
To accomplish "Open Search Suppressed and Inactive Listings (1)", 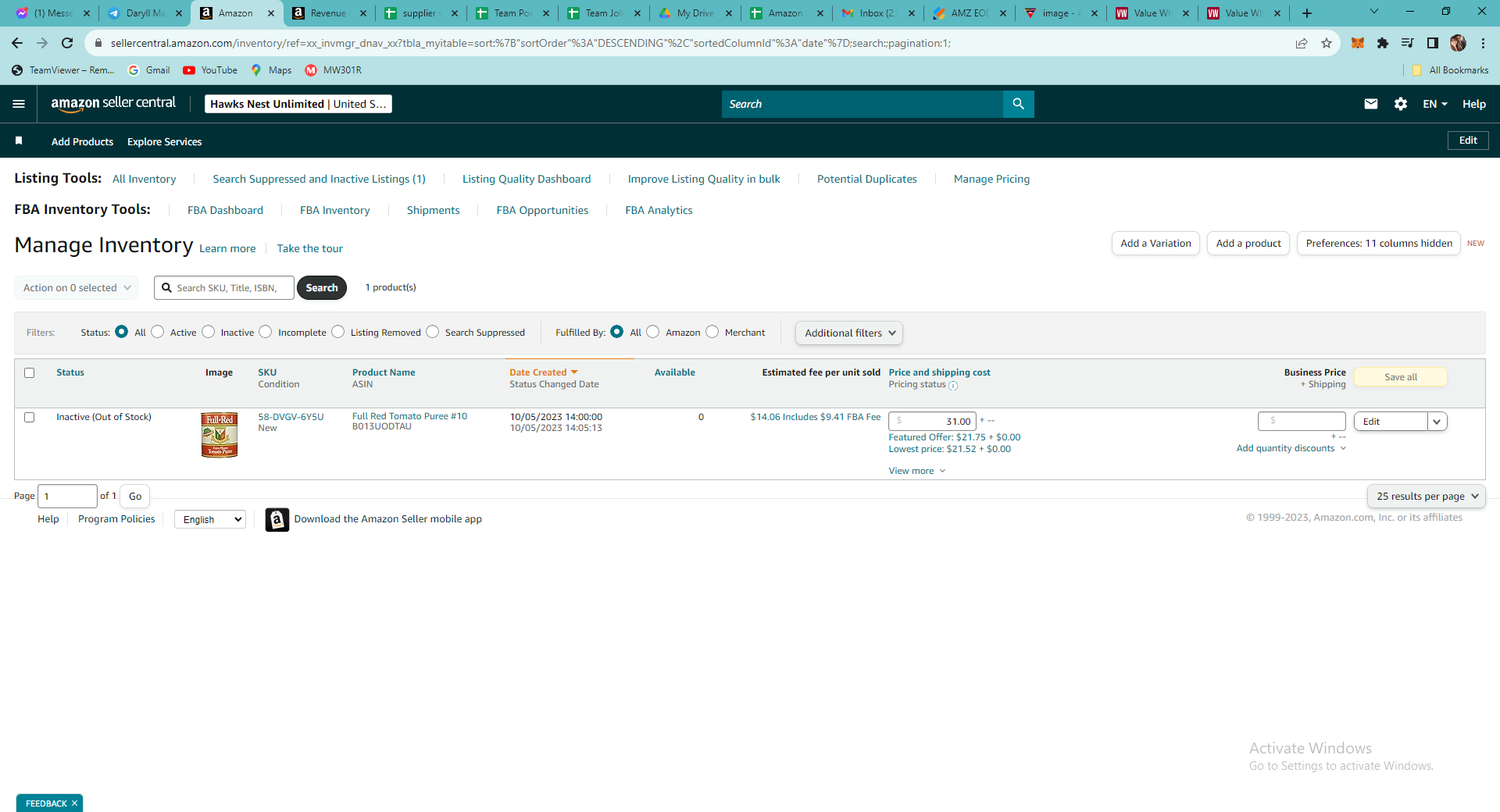I will click(319, 179).
